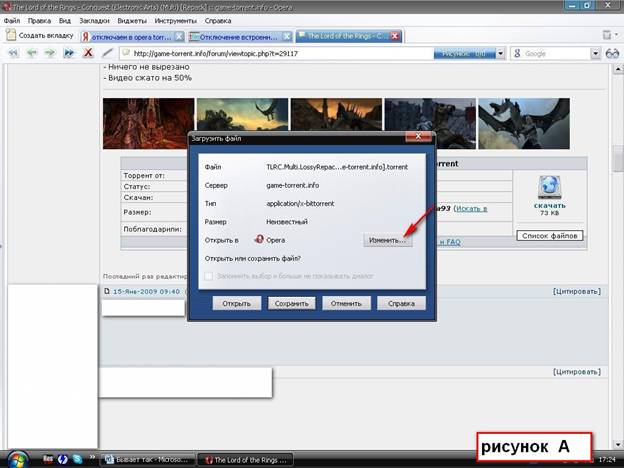The height and width of the screenshot is (468, 624).
Task: Click the wand/pencil icon in navigation bar
Action: click(x=107, y=53)
